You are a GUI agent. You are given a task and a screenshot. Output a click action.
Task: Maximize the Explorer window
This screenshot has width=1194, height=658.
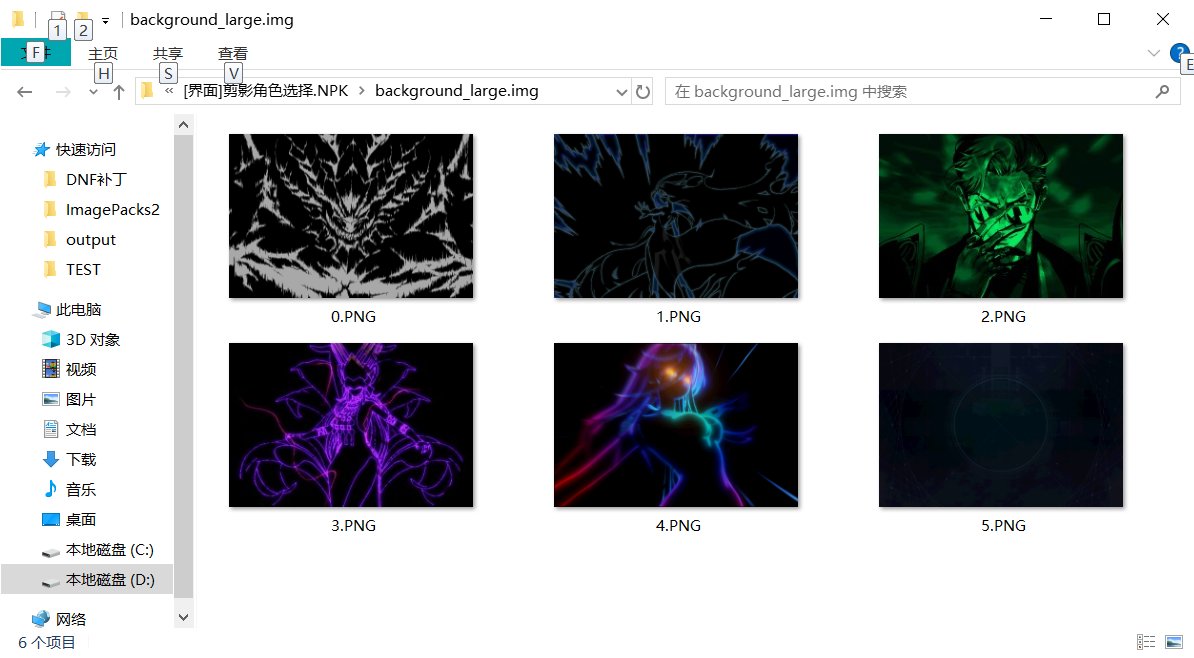[x=1104, y=19]
